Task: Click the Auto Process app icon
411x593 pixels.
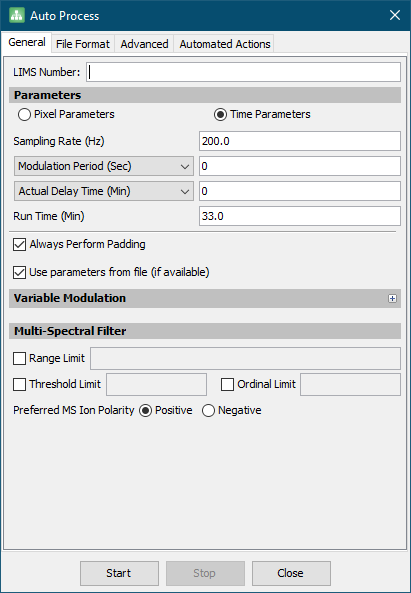Action: coord(17,16)
